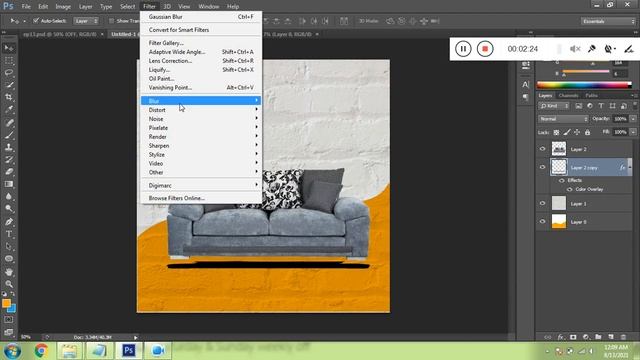Switch to the Channels tab
The image size is (640, 360).
click(569, 96)
